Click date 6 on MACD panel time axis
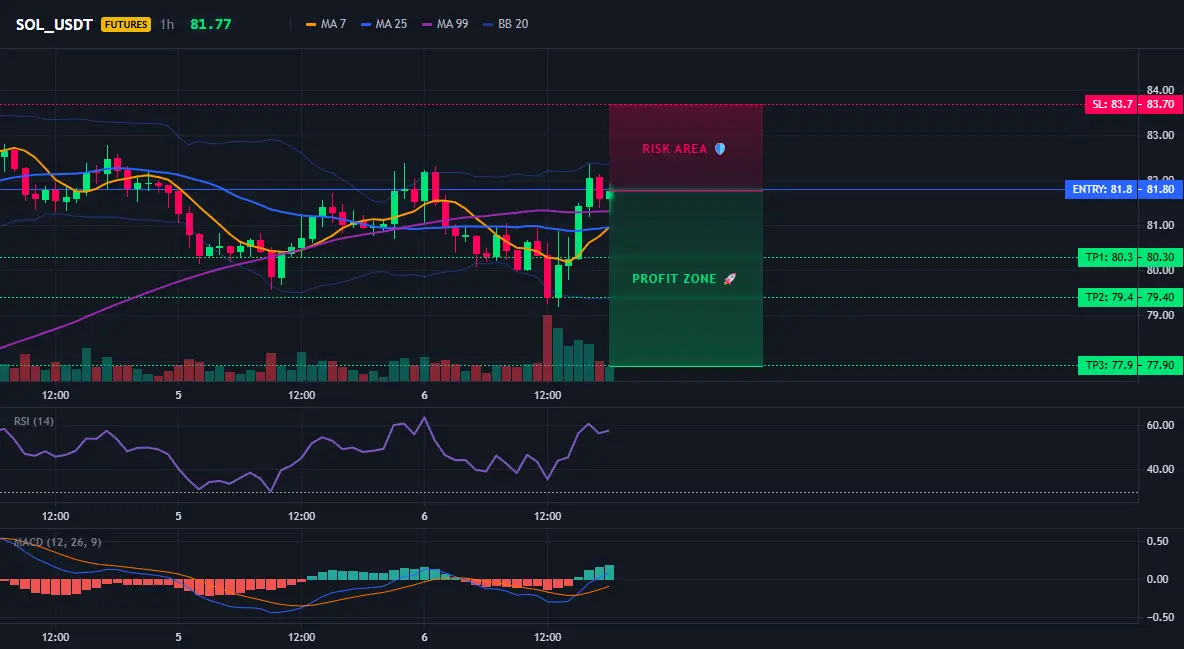Image resolution: width=1184 pixels, height=649 pixels. click(x=424, y=637)
